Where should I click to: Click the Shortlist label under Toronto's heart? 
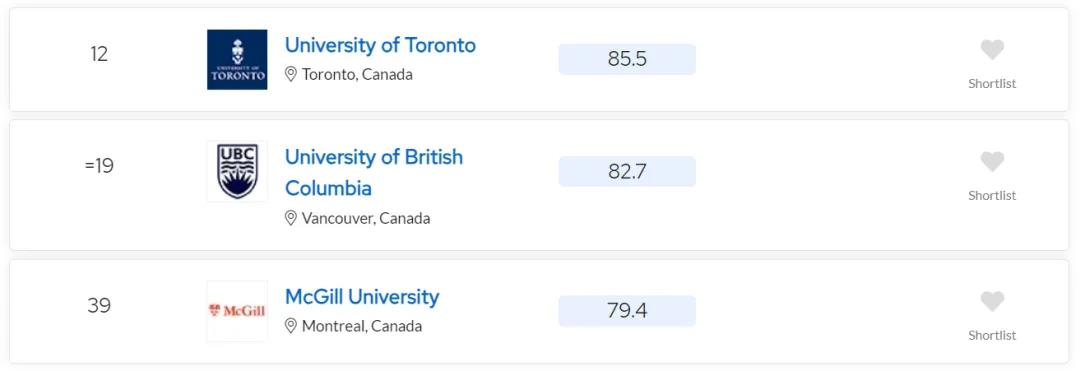[x=992, y=83]
